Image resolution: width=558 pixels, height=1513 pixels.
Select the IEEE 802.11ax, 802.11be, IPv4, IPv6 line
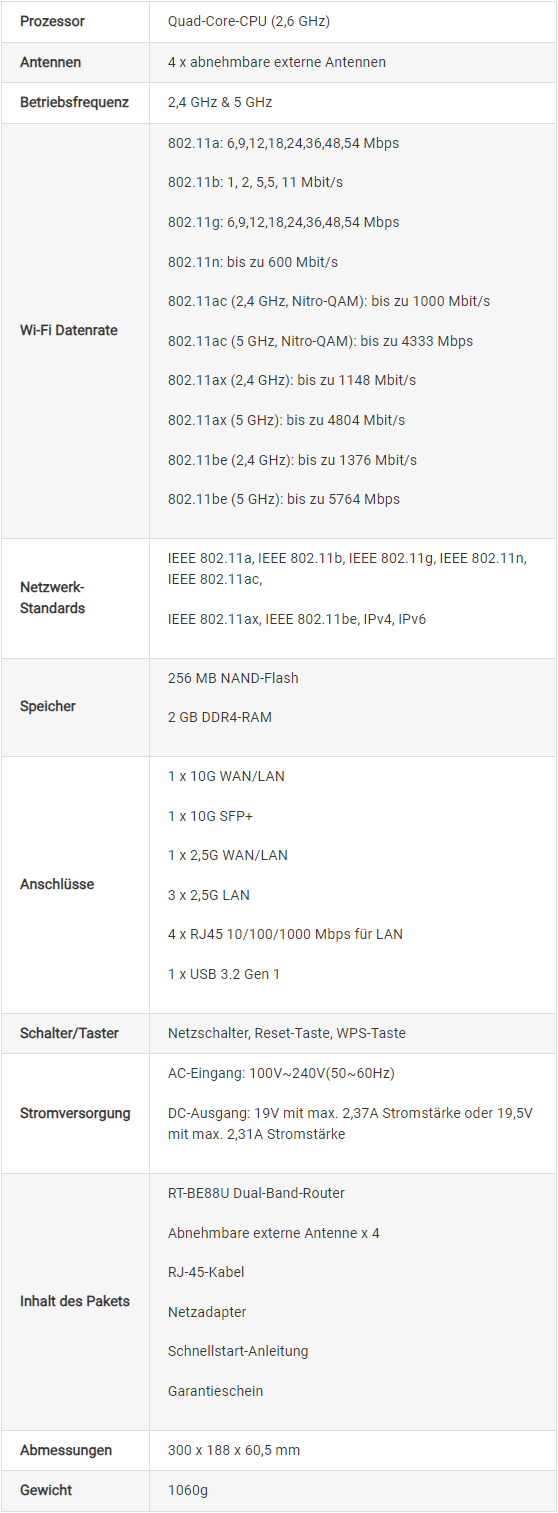click(297, 619)
